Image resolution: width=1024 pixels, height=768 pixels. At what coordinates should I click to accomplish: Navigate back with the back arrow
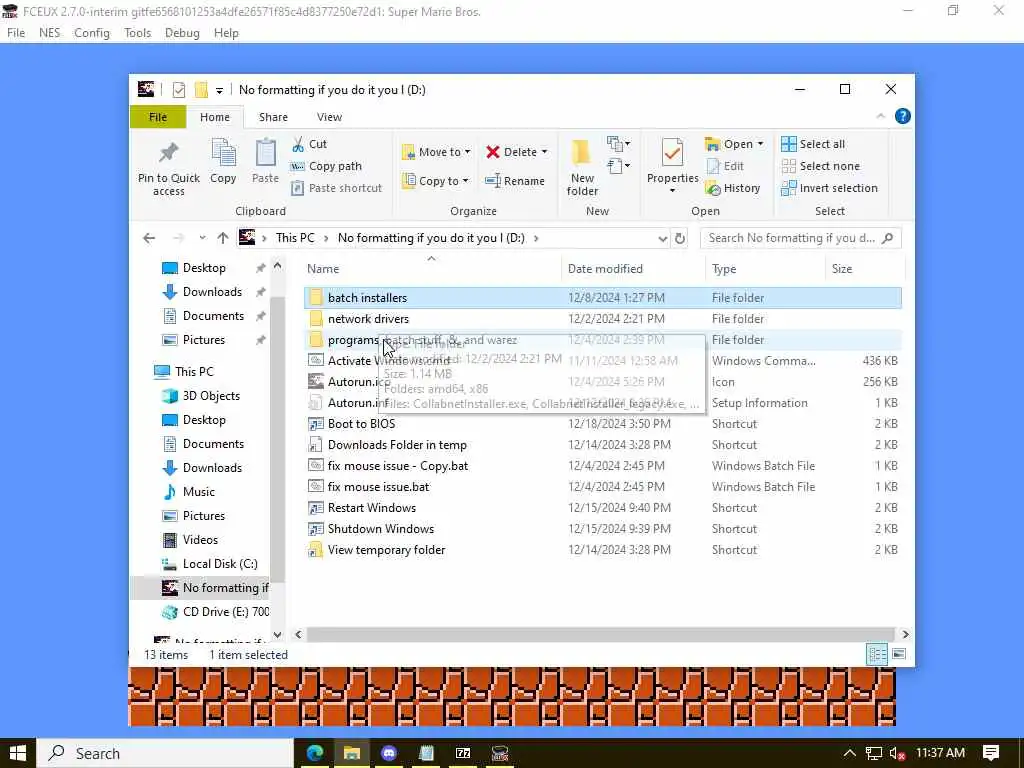149,238
